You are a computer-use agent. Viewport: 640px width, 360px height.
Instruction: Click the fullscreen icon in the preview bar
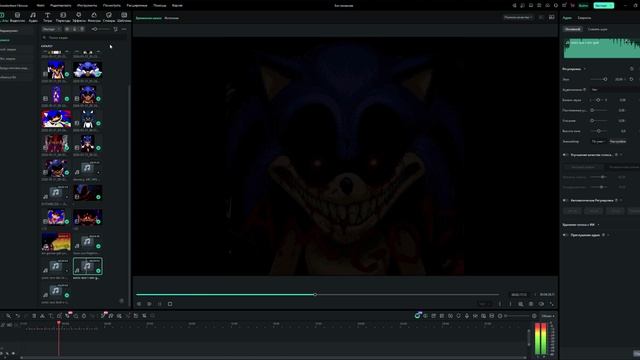[552, 304]
